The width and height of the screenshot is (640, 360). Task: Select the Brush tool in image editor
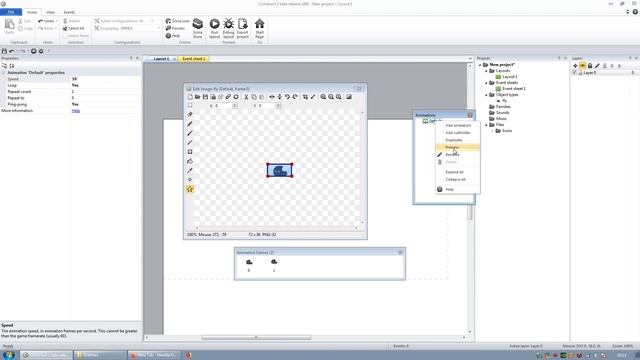pos(190,133)
